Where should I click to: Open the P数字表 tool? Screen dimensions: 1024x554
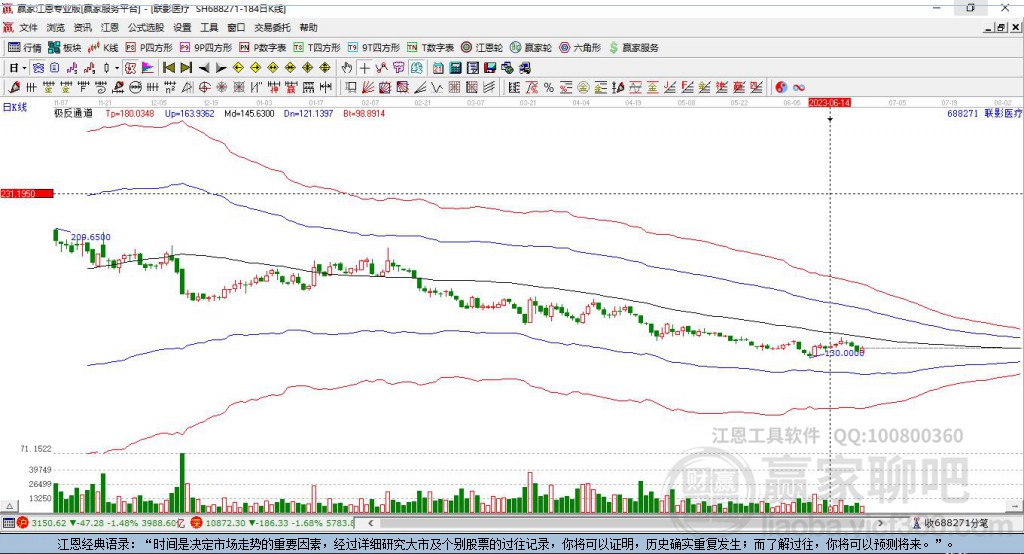263,48
